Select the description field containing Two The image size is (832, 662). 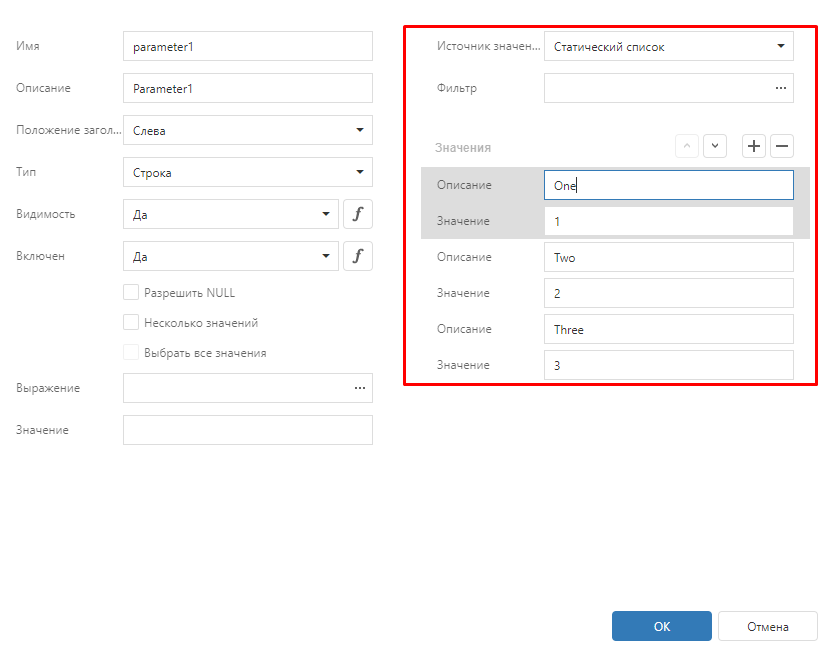(x=668, y=257)
